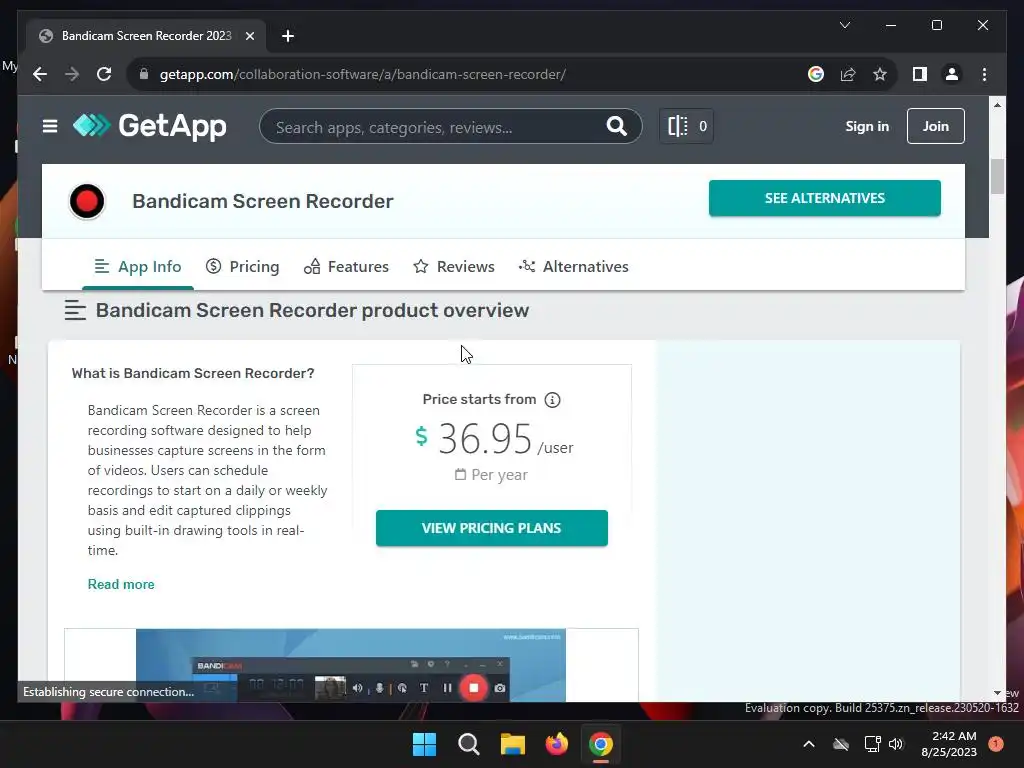
Task: Open Chrome profile icon
Action: [952, 74]
